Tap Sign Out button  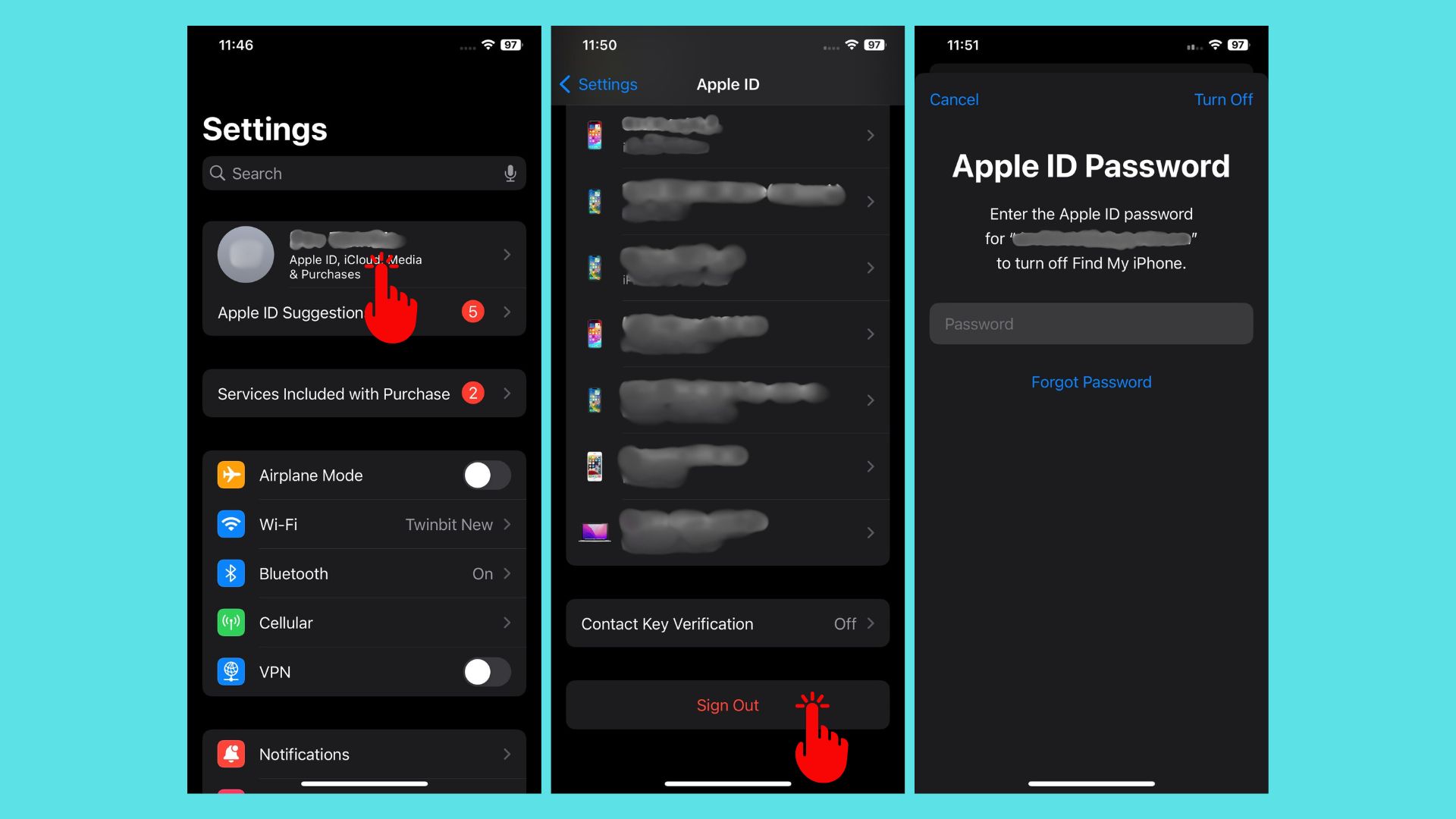728,705
